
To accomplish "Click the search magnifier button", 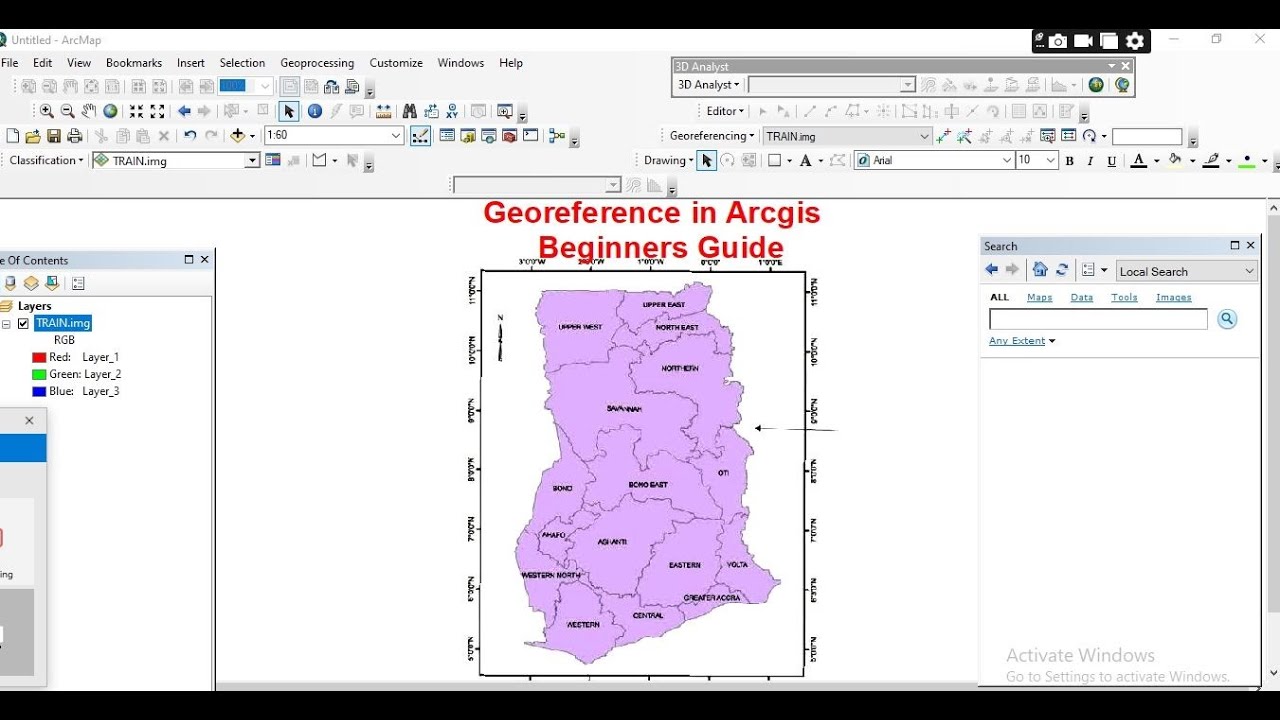I will pyautogui.click(x=1227, y=319).
